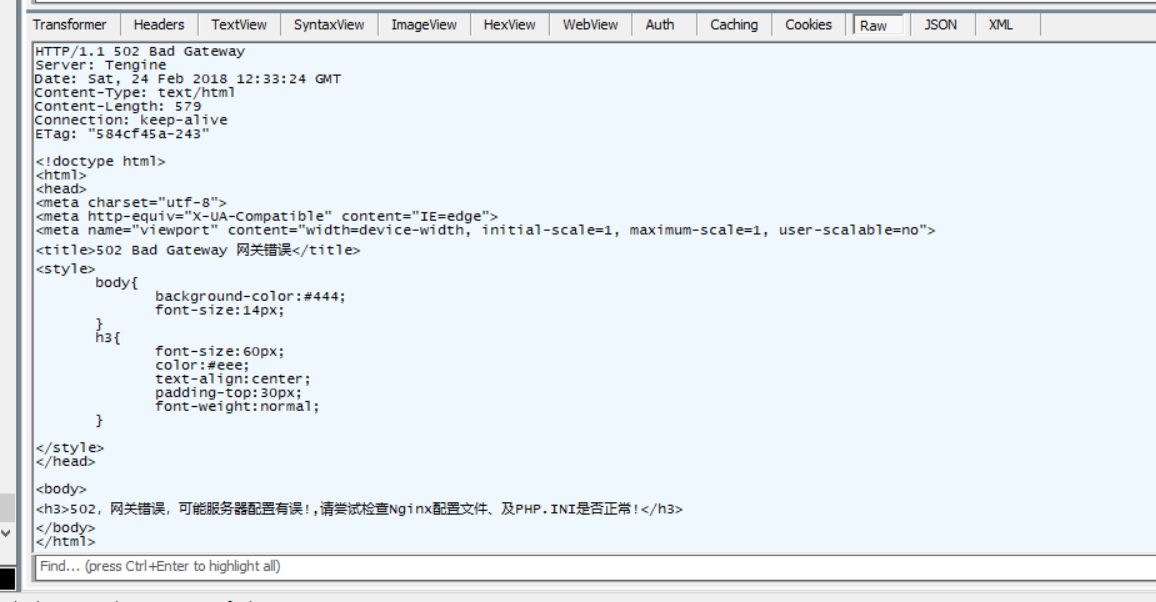Place cursor on HTTP/1.1 502 Bad Gateway line
Viewport: 1156px width, 602px height.
point(140,51)
